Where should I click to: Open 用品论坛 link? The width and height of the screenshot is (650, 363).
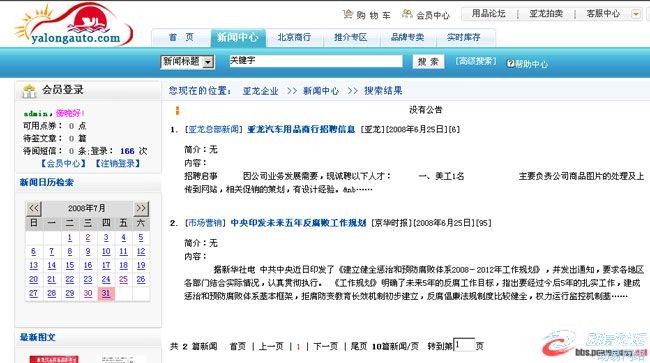(489, 14)
